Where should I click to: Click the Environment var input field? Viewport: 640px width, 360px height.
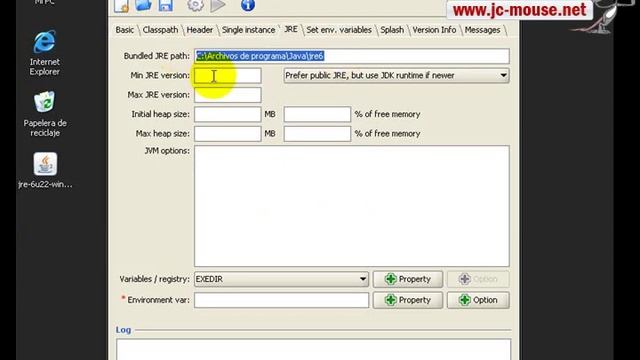(x=281, y=300)
